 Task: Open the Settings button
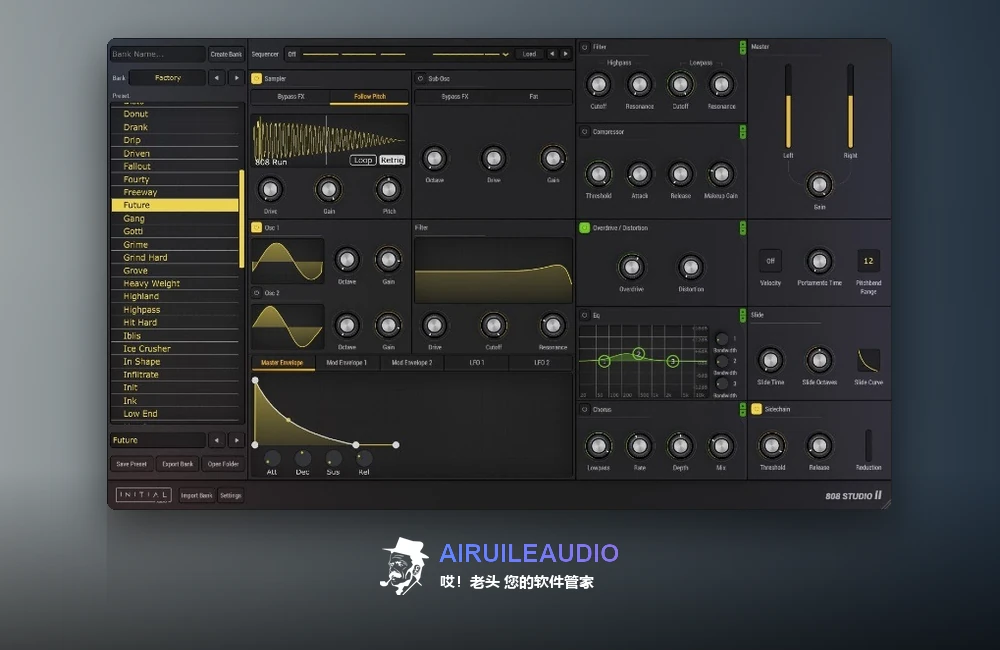point(231,496)
